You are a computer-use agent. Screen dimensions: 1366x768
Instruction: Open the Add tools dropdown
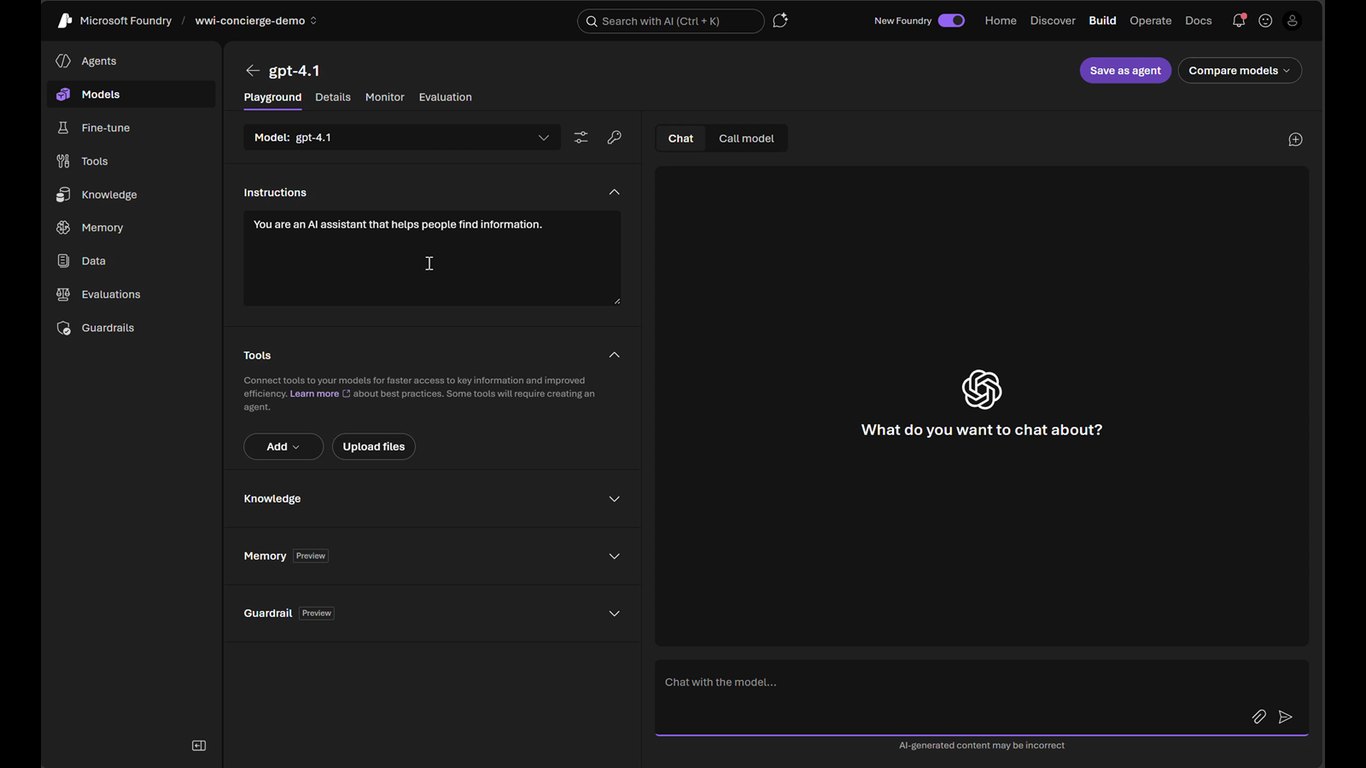pos(283,446)
